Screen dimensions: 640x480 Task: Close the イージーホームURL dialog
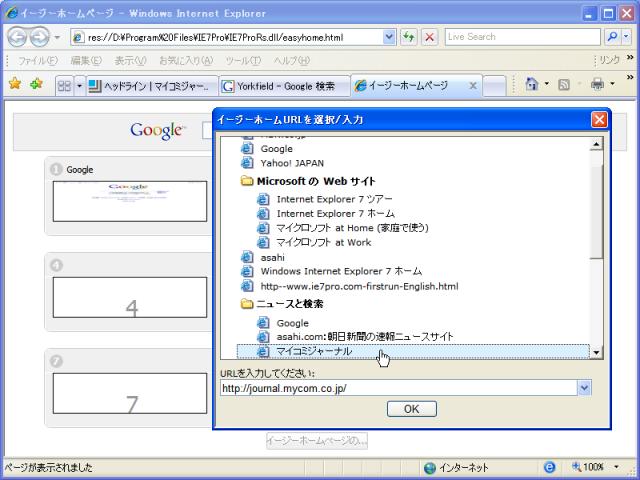click(599, 120)
